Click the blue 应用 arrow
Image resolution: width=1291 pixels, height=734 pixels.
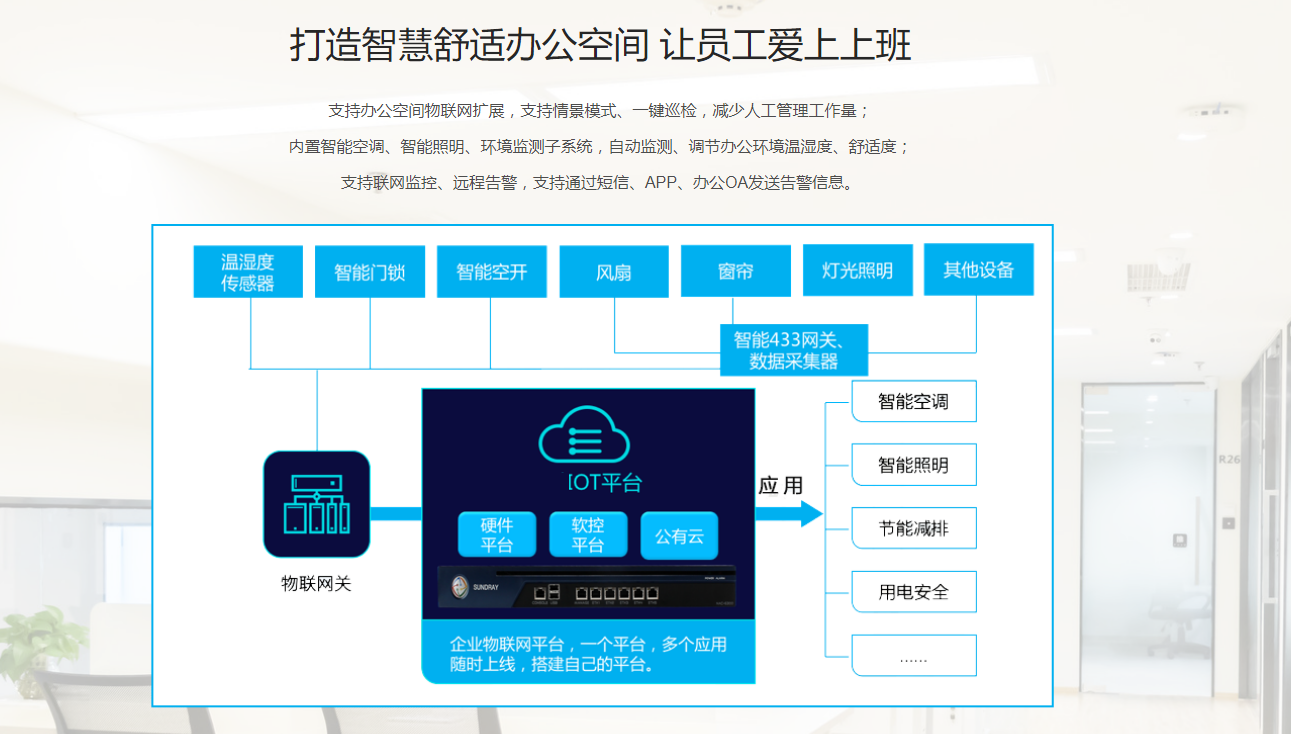[790, 514]
